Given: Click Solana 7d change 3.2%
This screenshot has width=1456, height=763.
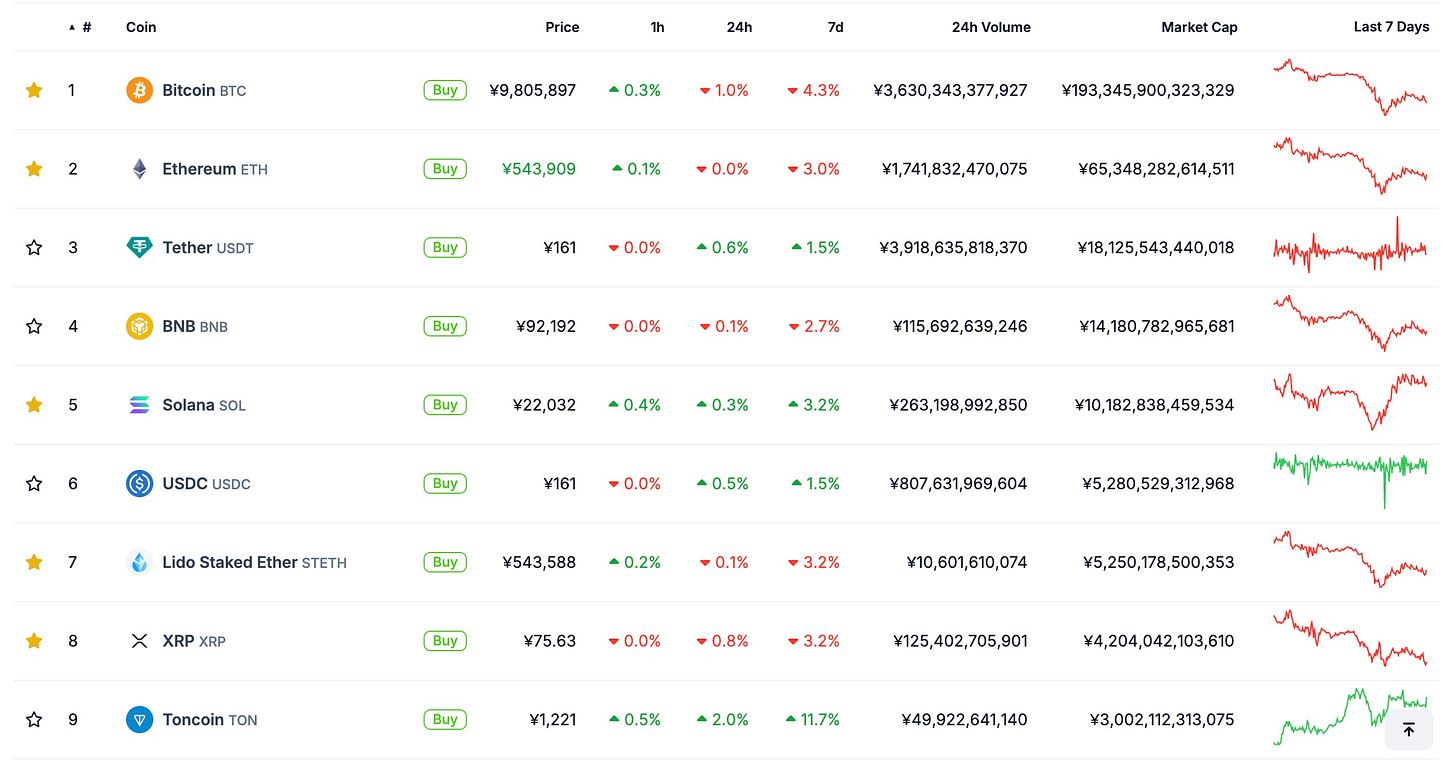Looking at the screenshot, I should (814, 405).
